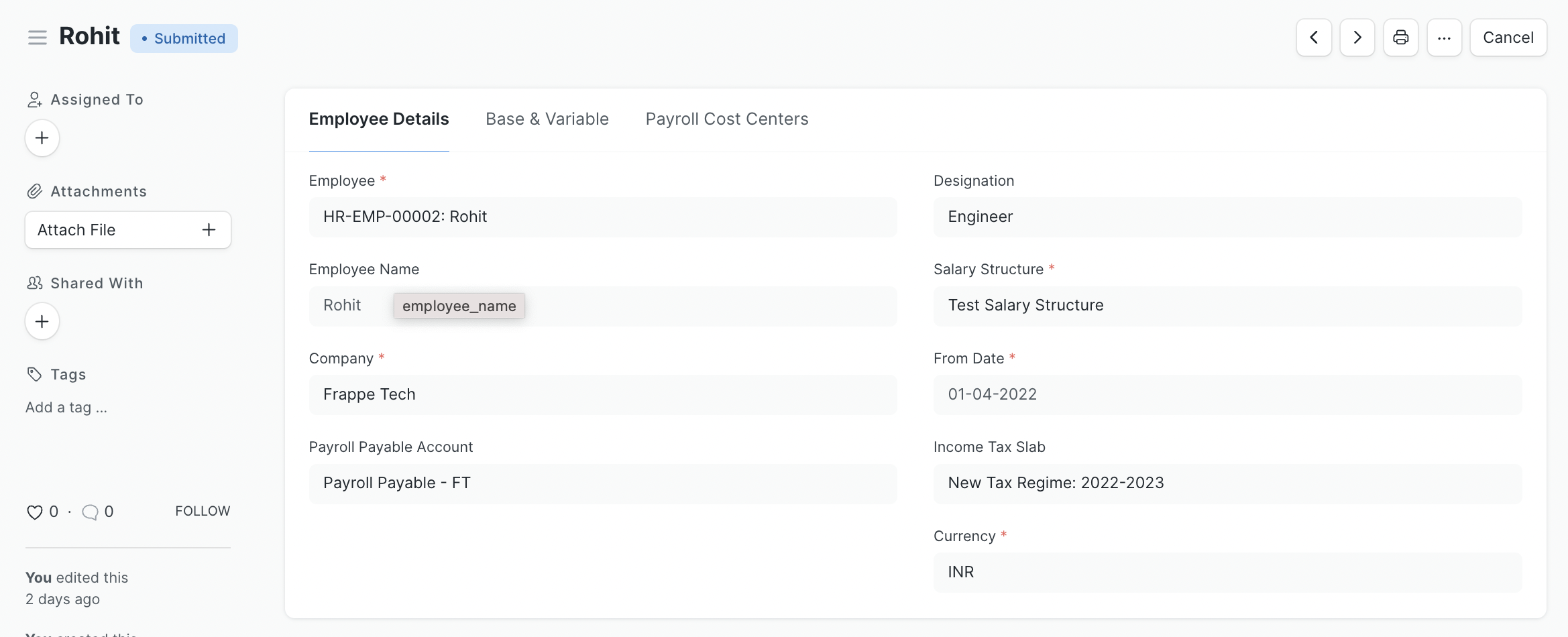Open the sidebar hamburger menu

[x=37, y=38]
